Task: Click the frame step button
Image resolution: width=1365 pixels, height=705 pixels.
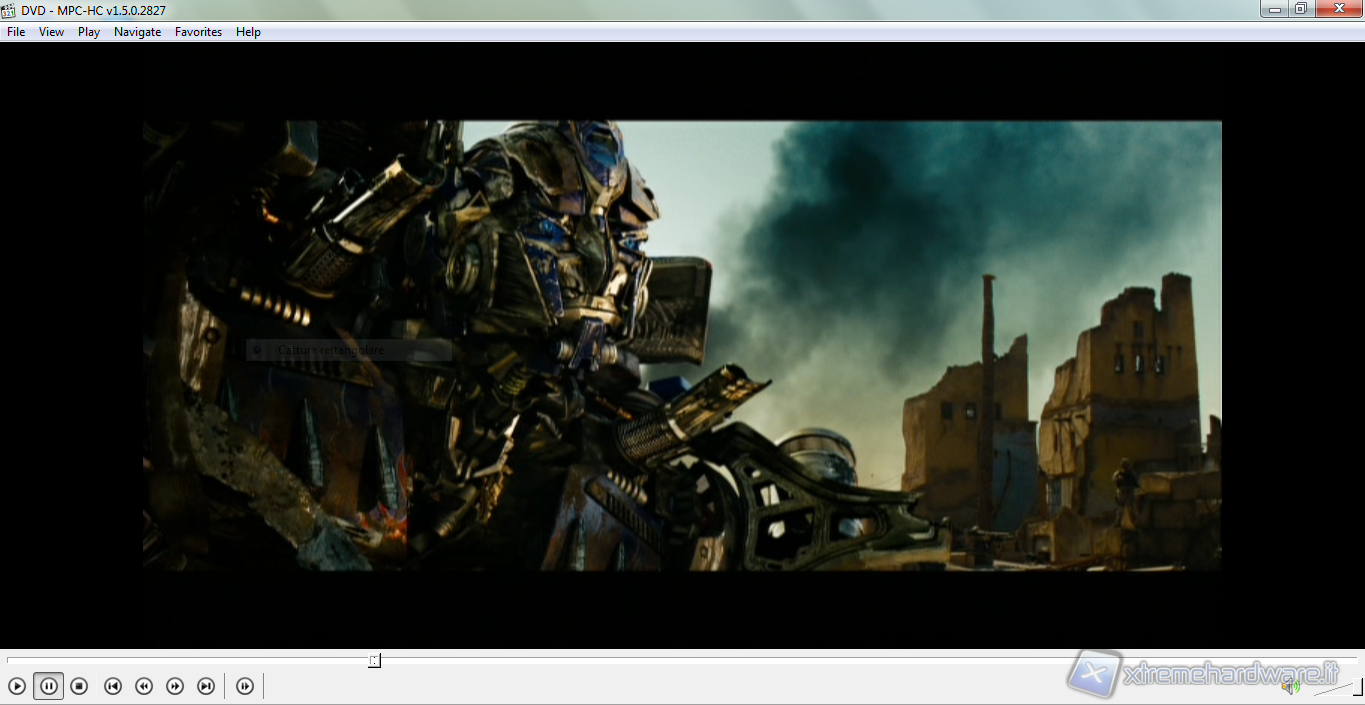Action: tap(245, 686)
